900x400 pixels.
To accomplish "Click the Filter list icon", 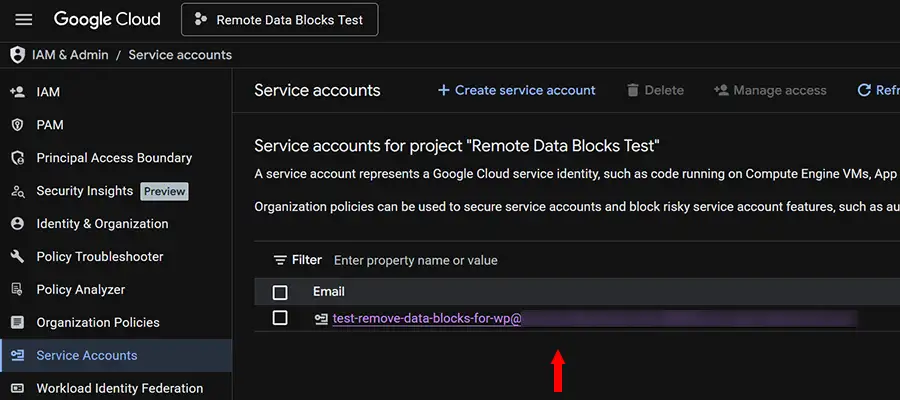I will coord(280,261).
